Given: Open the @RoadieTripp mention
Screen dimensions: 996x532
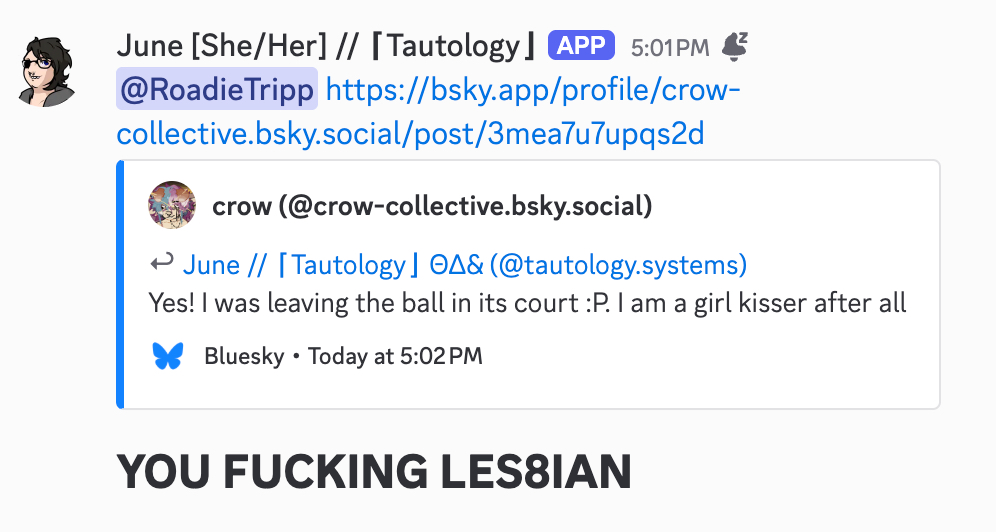Looking at the screenshot, I should [x=217, y=90].
